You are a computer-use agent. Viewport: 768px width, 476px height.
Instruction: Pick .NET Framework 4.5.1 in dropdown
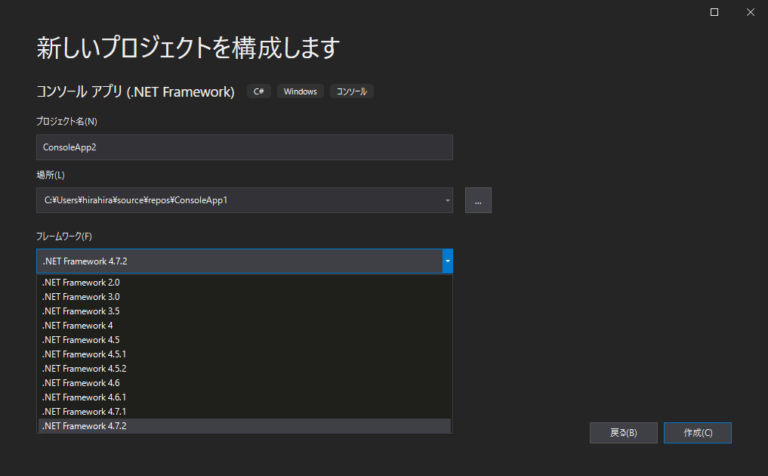[x=244, y=354]
